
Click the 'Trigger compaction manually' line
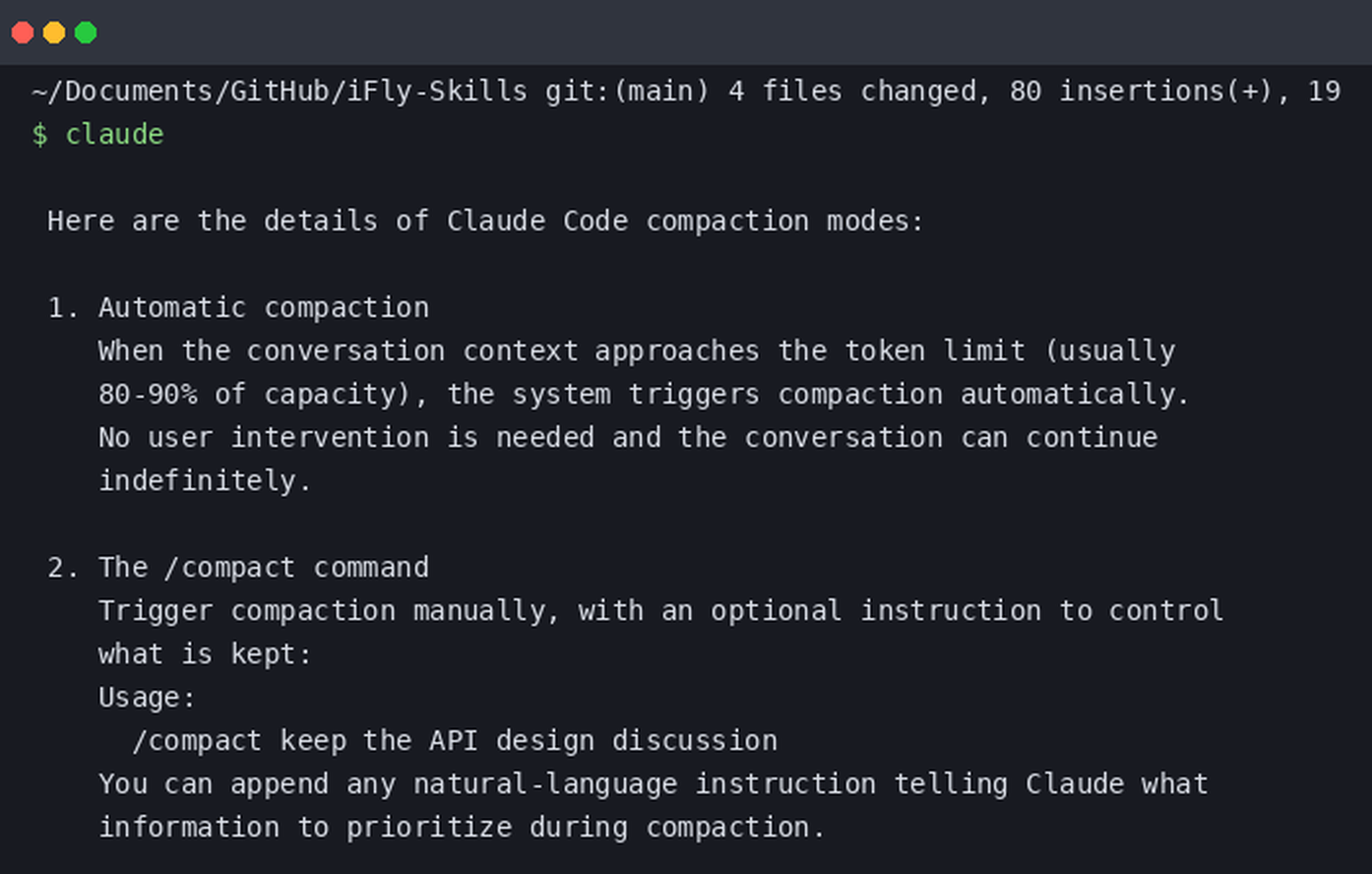[660, 611]
